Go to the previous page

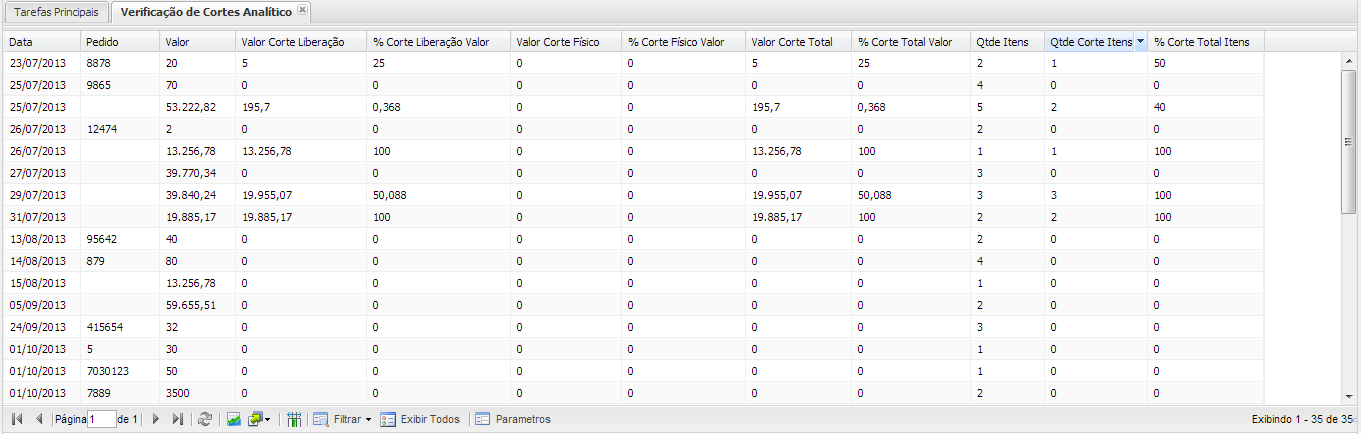click(39, 419)
